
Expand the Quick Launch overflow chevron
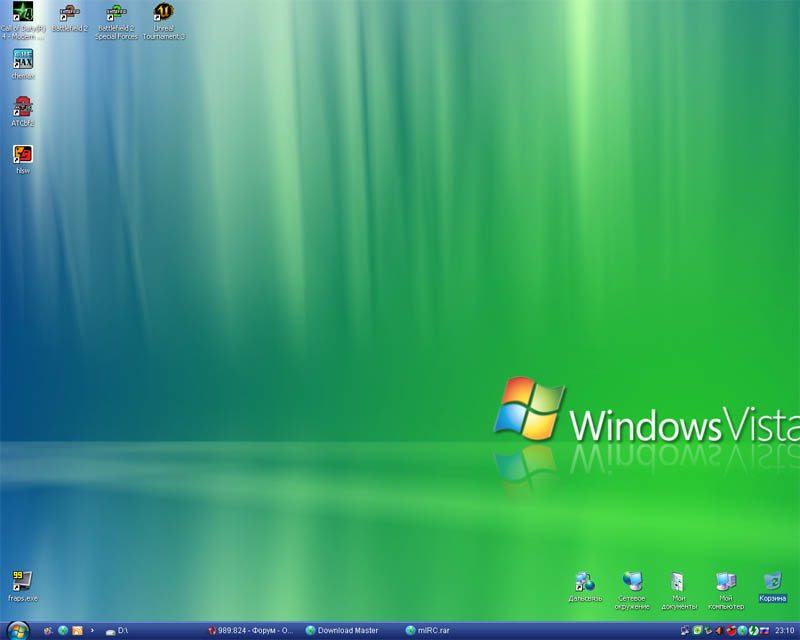coord(93,631)
